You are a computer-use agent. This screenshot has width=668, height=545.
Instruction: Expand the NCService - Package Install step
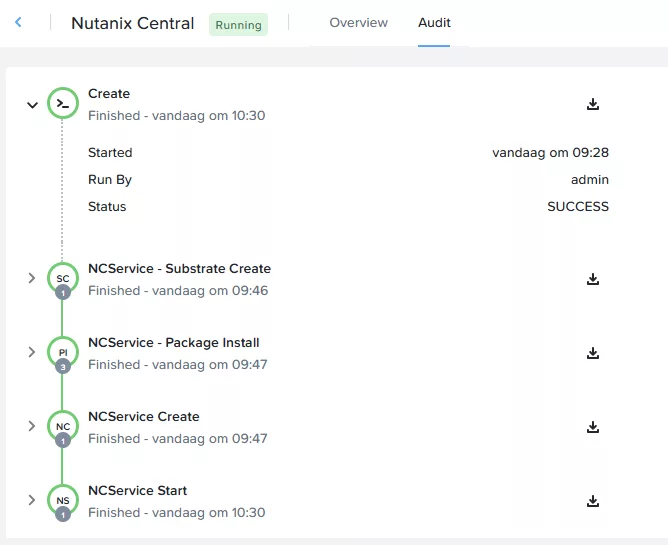click(32, 353)
